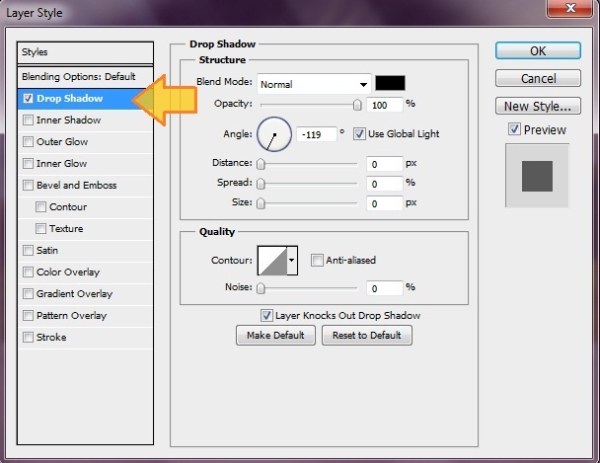
Task: Select Bevel and Emboss style
Action: [76, 185]
